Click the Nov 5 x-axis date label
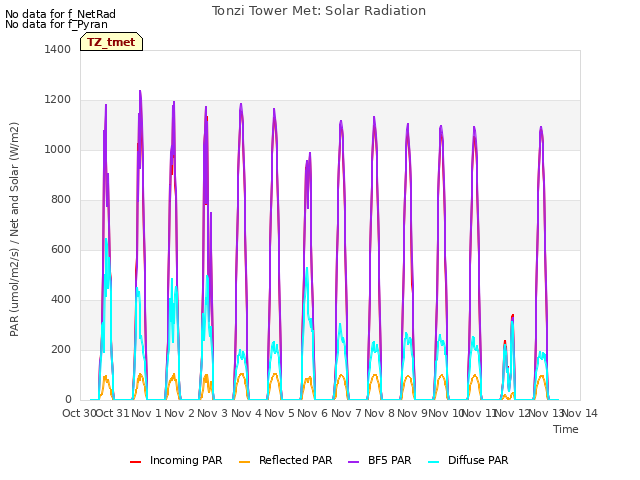The image size is (640, 480). point(280,413)
